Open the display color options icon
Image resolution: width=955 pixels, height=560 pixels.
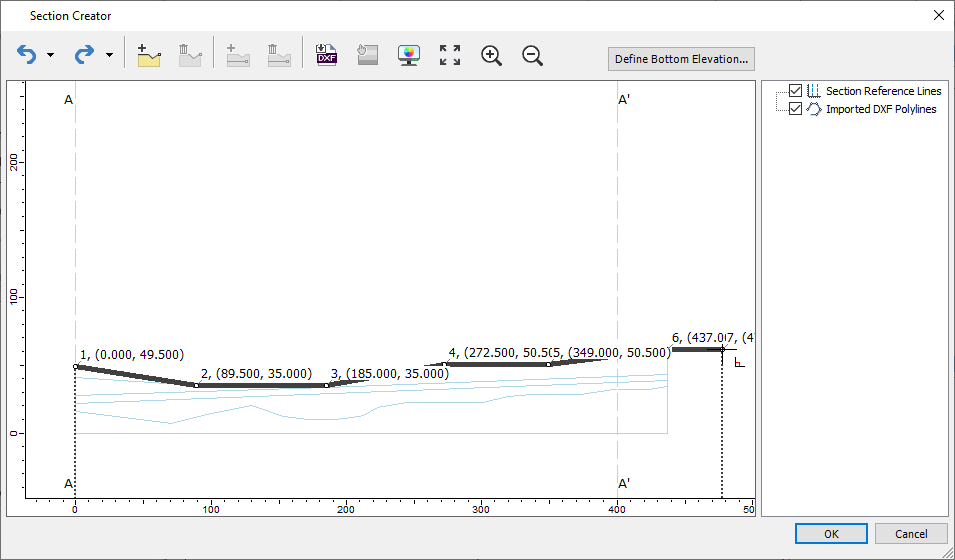pos(408,55)
